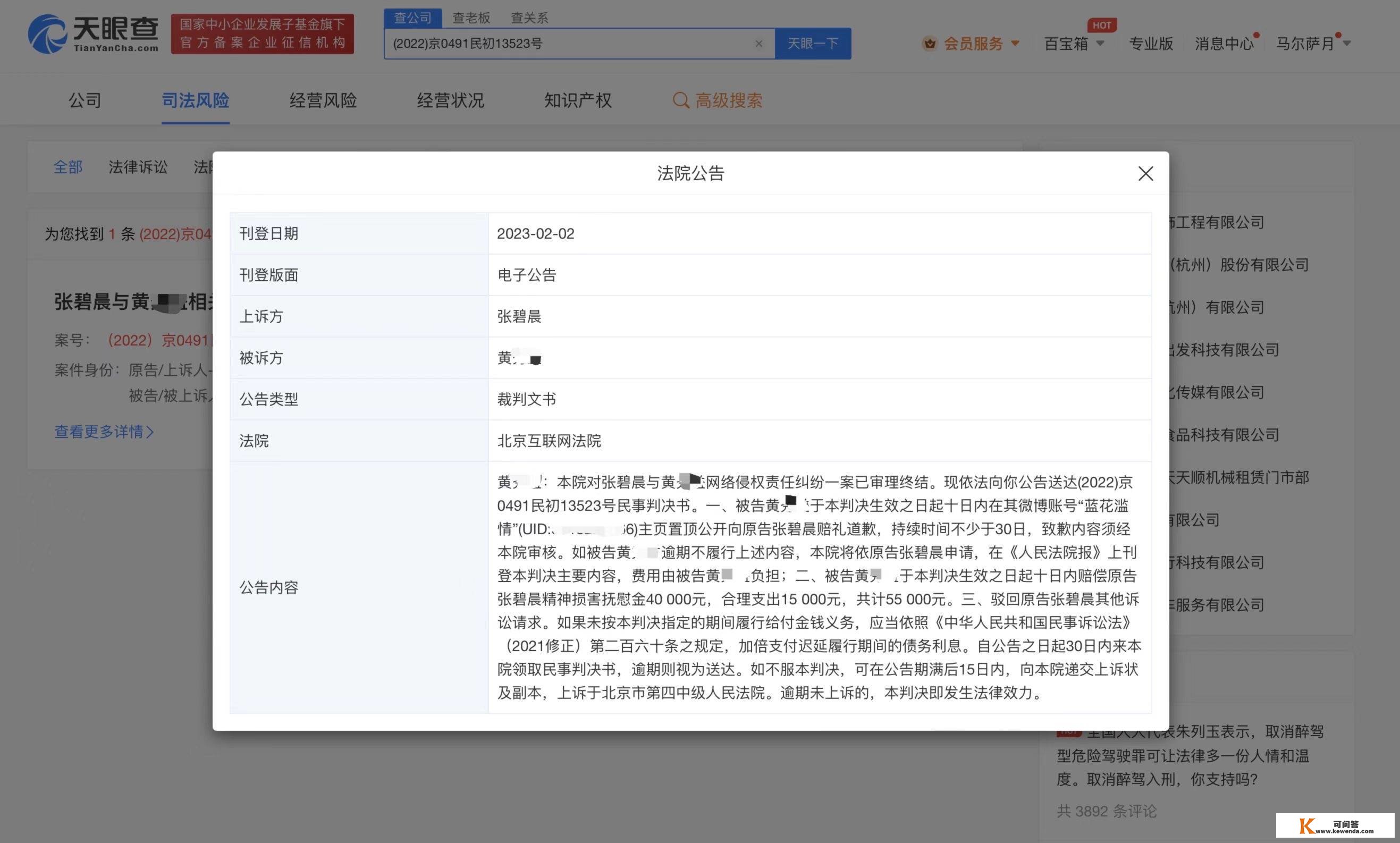This screenshot has height=843, width=1400.
Task: Click the 刊登版面 row label
Action: (268, 275)
